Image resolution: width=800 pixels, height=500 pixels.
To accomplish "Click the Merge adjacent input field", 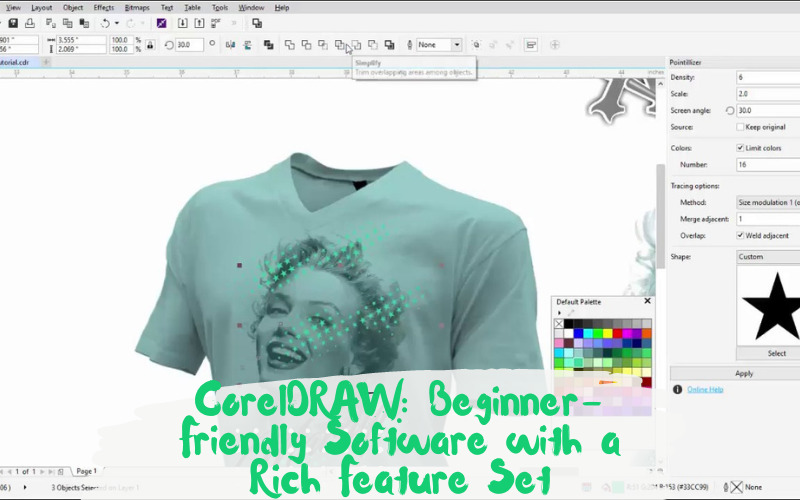I will [x=768, y=219].
